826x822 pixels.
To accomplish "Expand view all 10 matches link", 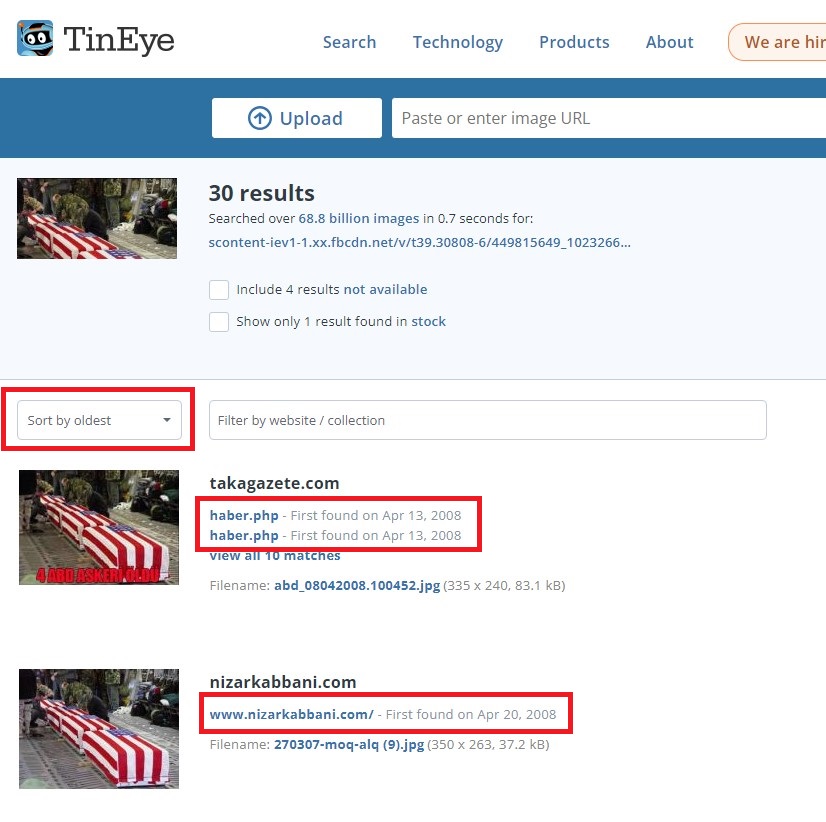I will 275,555.
